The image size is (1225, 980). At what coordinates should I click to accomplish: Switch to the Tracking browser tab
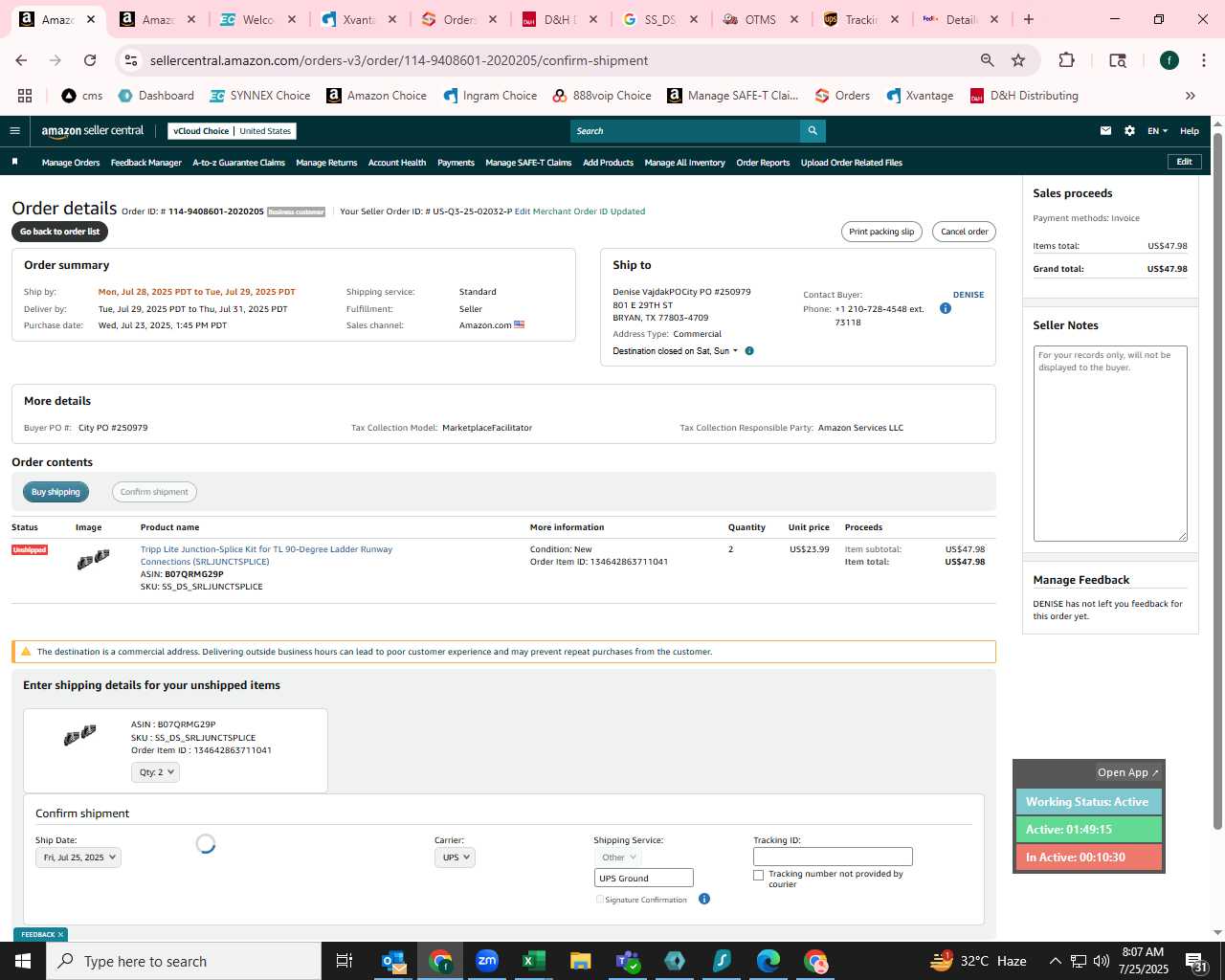pyautogui.click(x=861, y=19)
